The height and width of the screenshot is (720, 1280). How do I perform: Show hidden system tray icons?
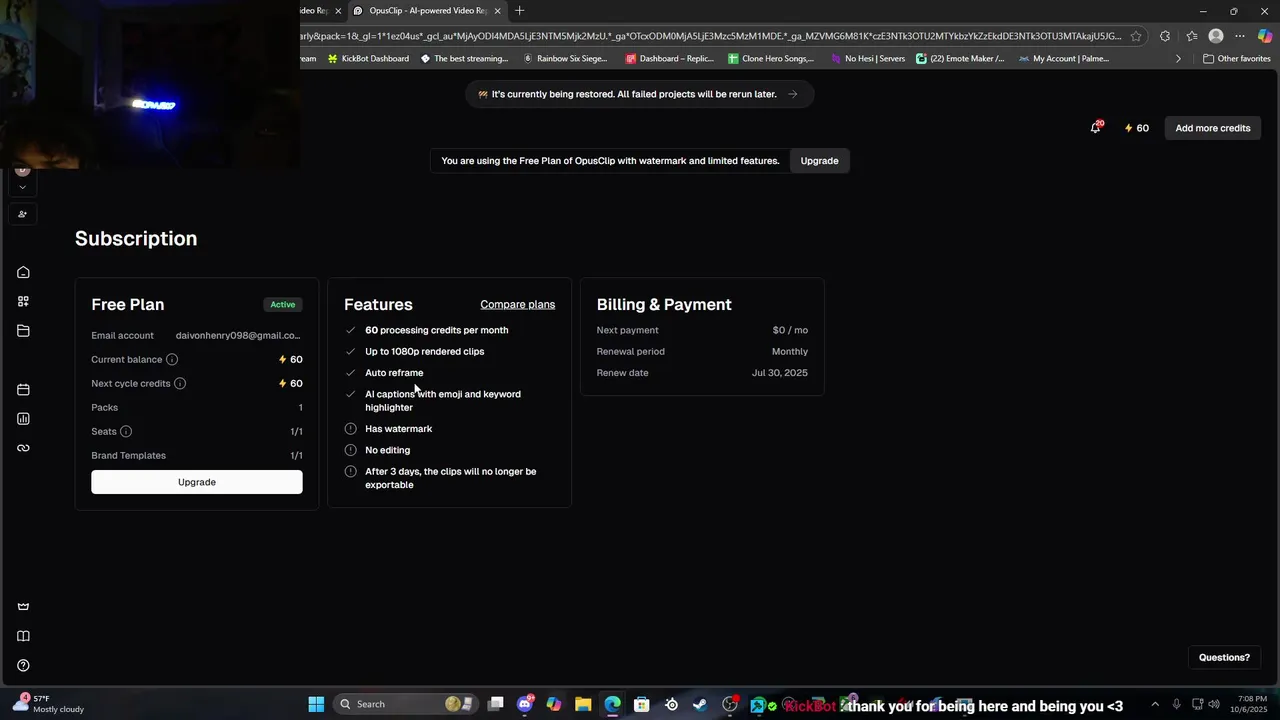1155,704
